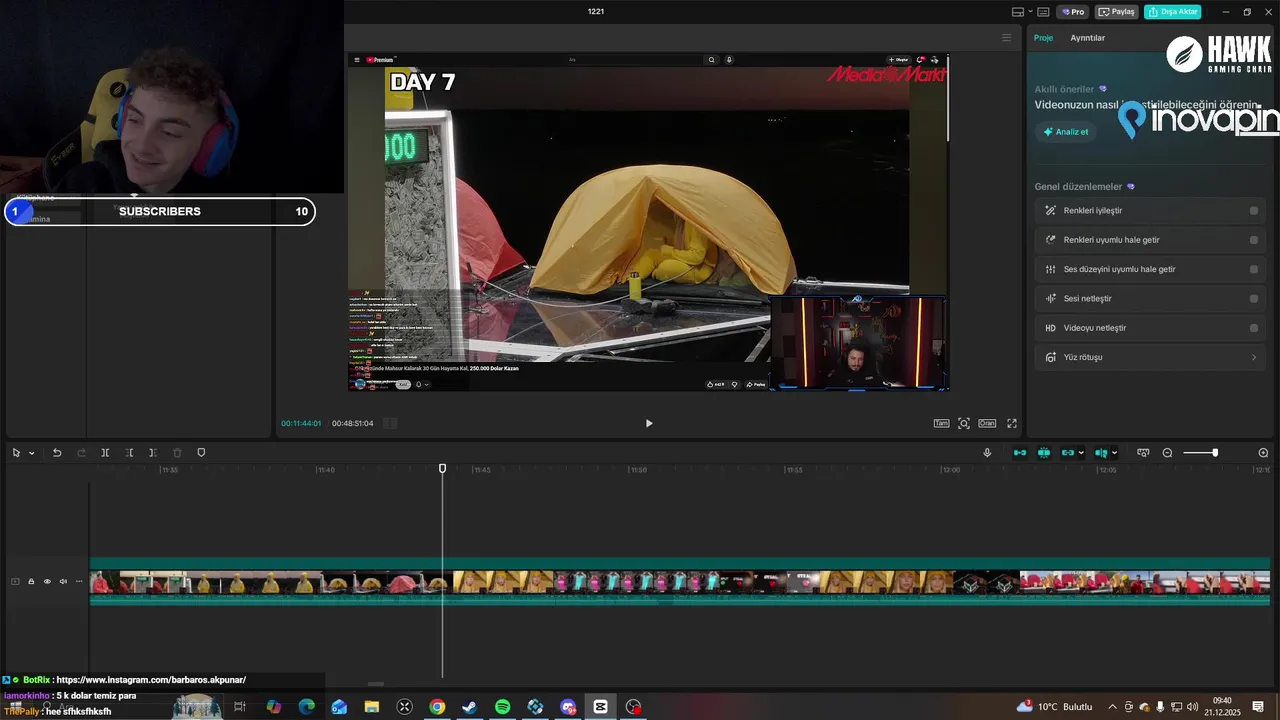Open File Explorer from the taskbar
The image size is (1280, 720).
click(x=372, y=707)
